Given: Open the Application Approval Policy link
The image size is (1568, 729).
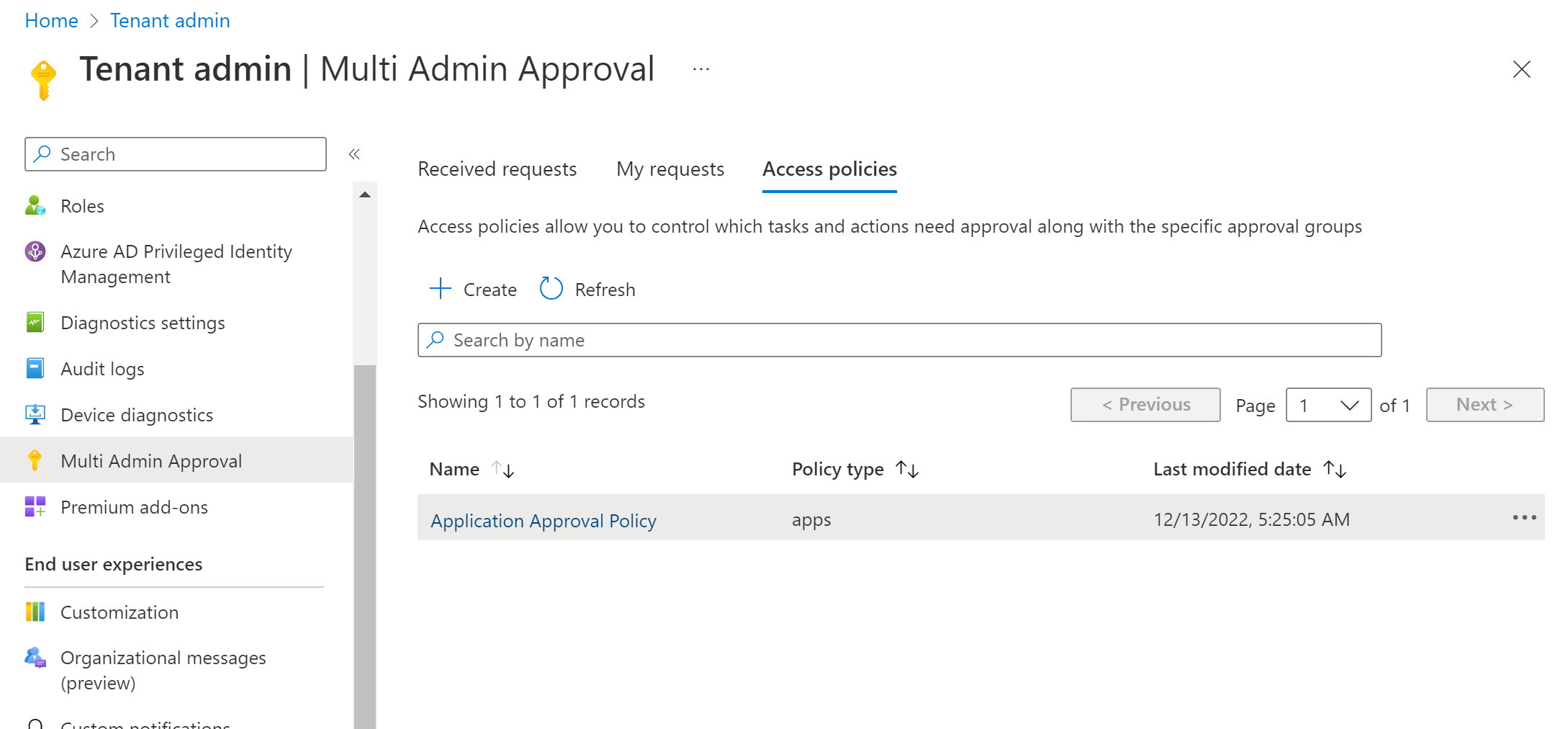Looking at the screenshot, I should click(x=543, y=521).
